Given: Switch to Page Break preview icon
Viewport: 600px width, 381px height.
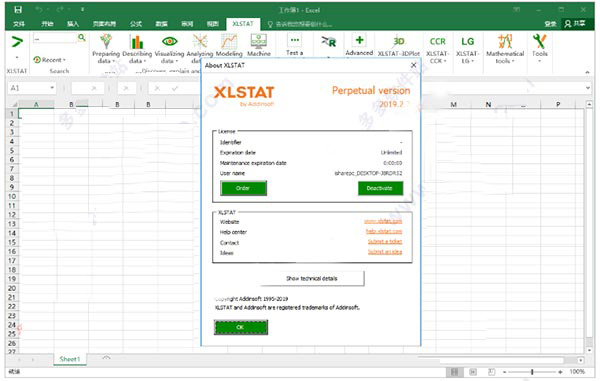Looking at the screenshot, I should point(491,371).
